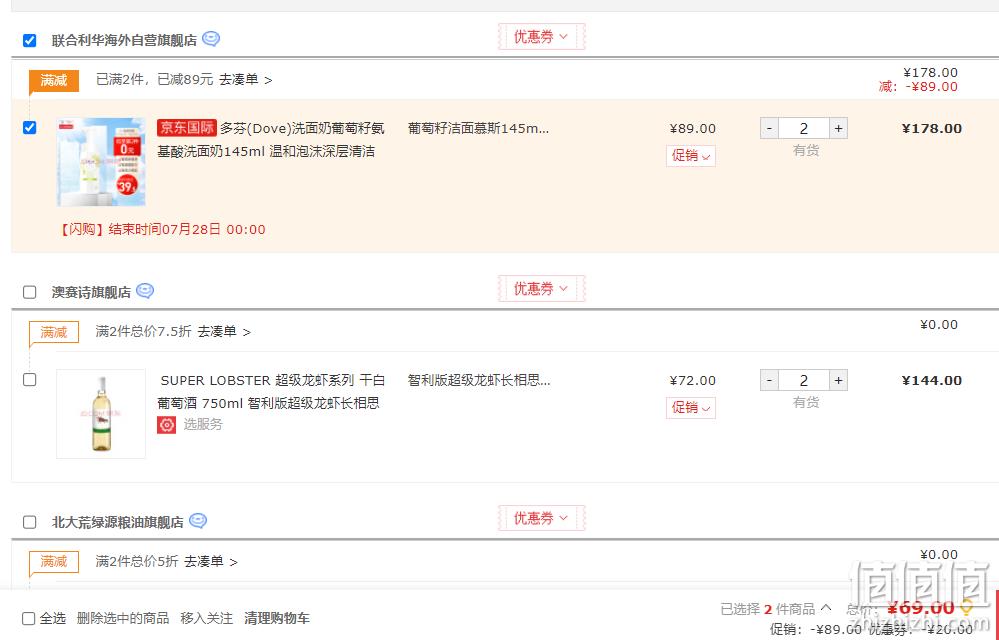Click the ¥144.00 subtotal text

pos(931,381)
